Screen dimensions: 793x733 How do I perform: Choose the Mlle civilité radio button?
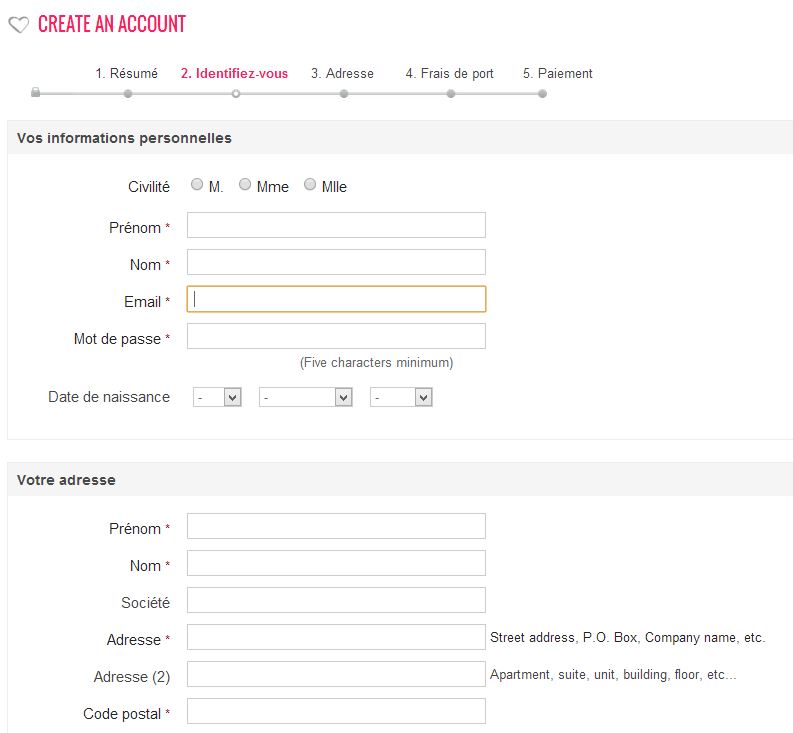pos(310,184)
